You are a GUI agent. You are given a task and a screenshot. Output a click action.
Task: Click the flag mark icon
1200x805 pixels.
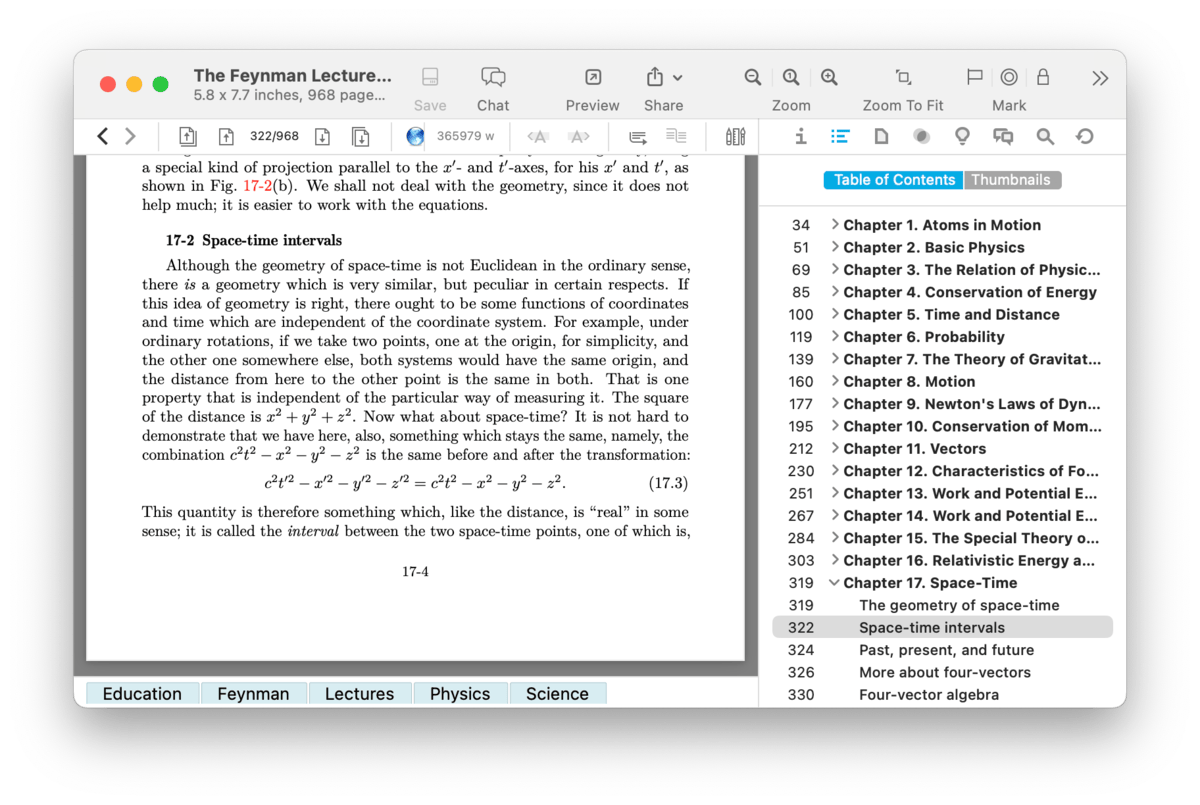pos(974,78)
